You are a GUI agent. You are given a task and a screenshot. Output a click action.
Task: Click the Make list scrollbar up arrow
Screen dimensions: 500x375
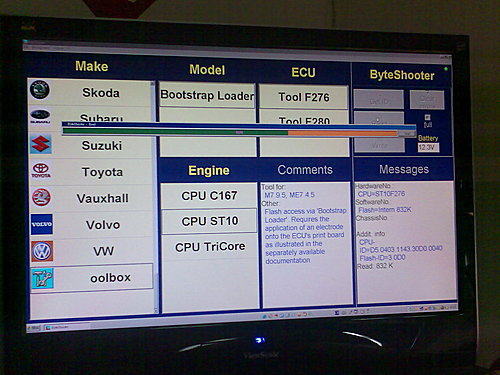(x=153, y=84)
